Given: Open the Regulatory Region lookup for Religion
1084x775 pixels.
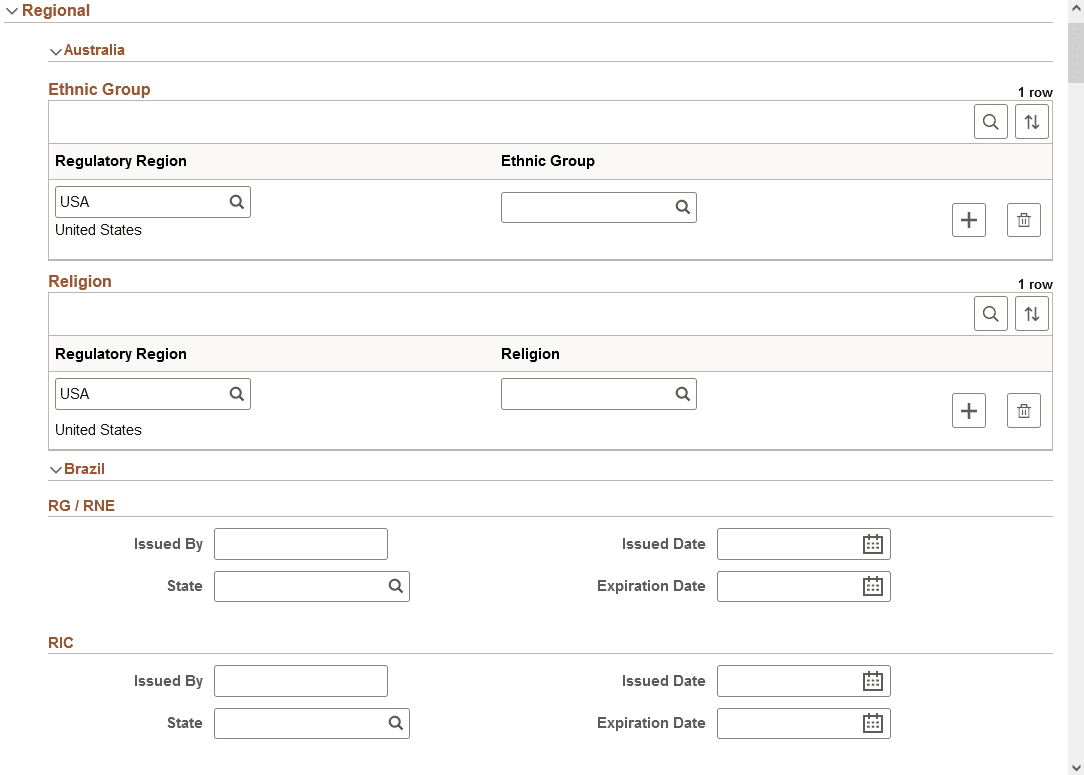Looking at the screenshot, I should coord(237,393).
